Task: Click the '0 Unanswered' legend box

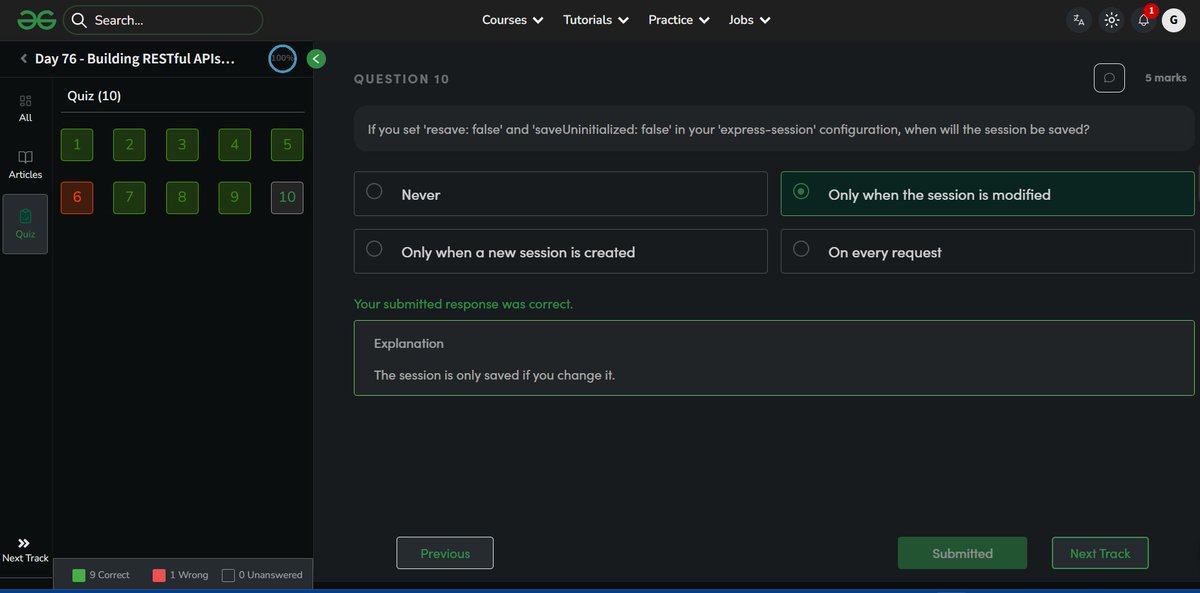Action: [x=228, y=575]
